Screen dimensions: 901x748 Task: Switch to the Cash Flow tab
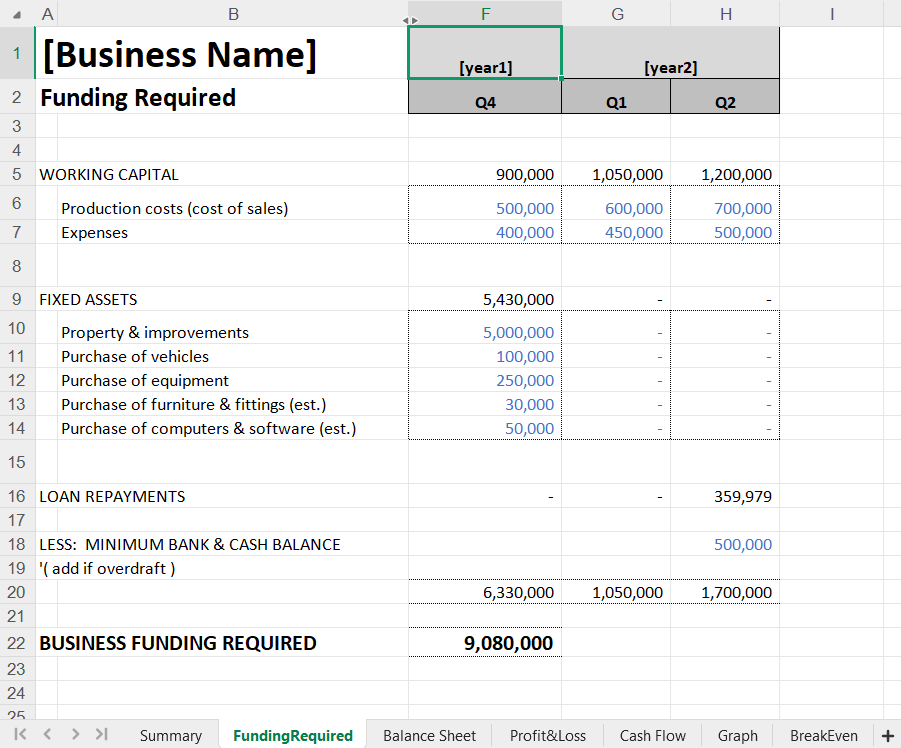652,735
